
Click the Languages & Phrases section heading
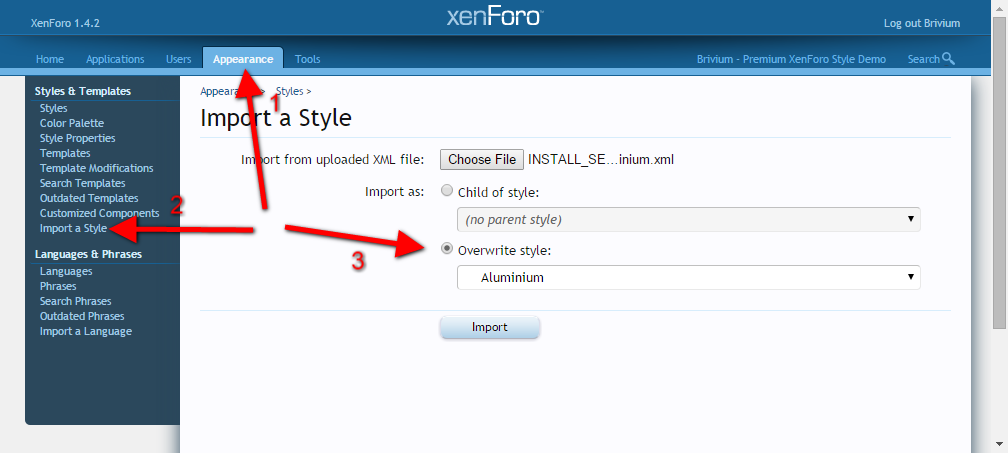pyautogui.click(x=88, y=254)
